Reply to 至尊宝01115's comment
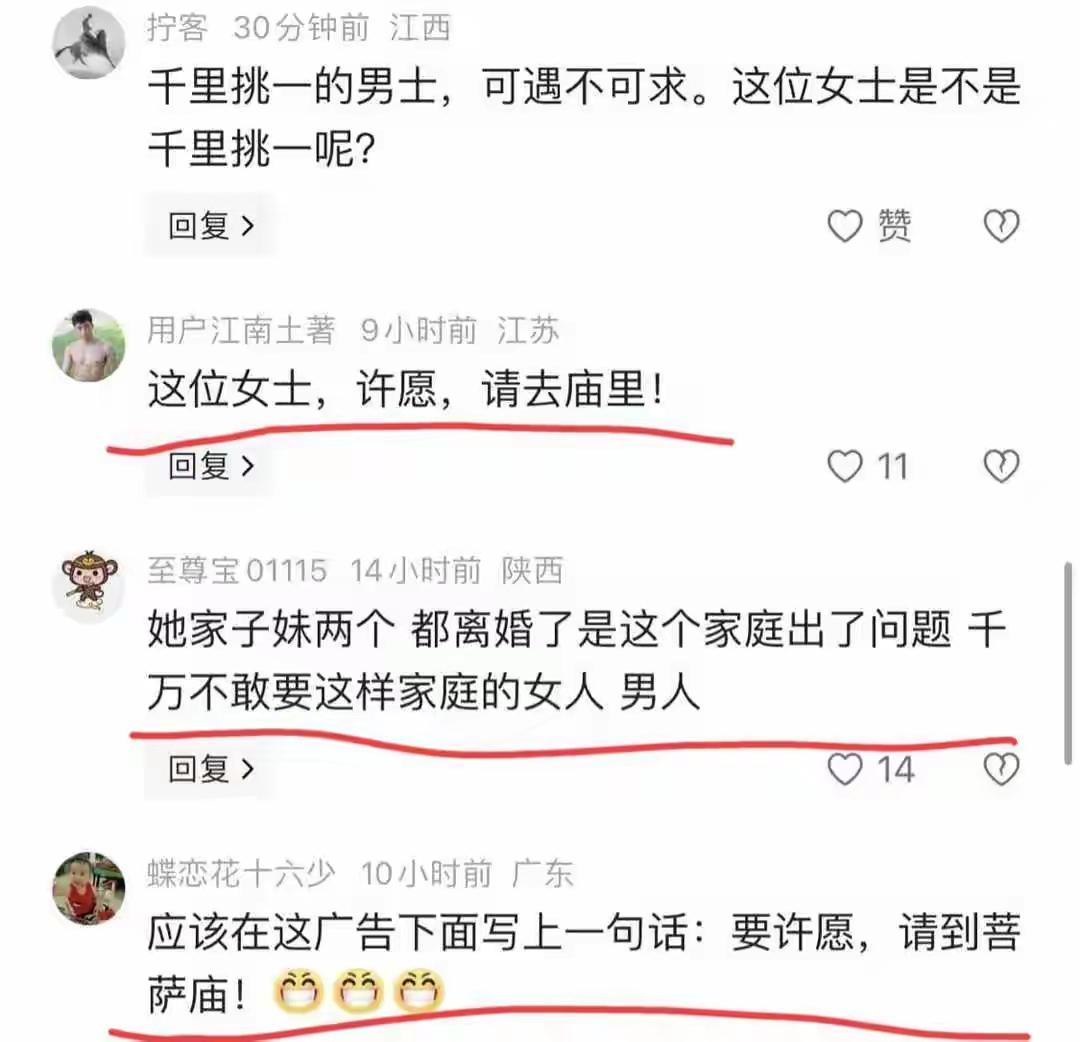Image resolution: width=1080 pixels, height=1042 pixels. (x=211, y=769)
